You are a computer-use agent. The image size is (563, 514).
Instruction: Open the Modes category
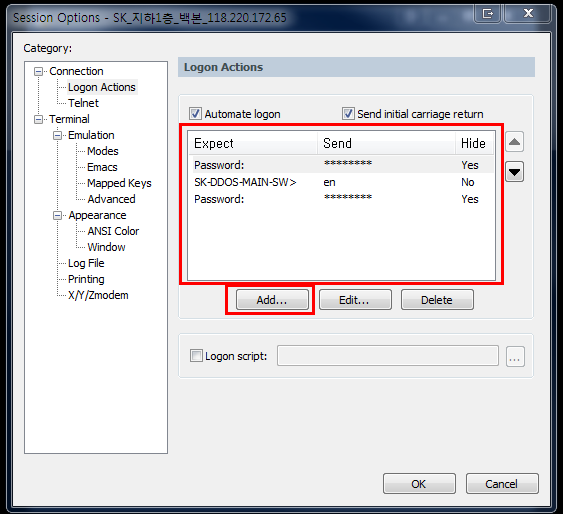(x=103, y=151)
